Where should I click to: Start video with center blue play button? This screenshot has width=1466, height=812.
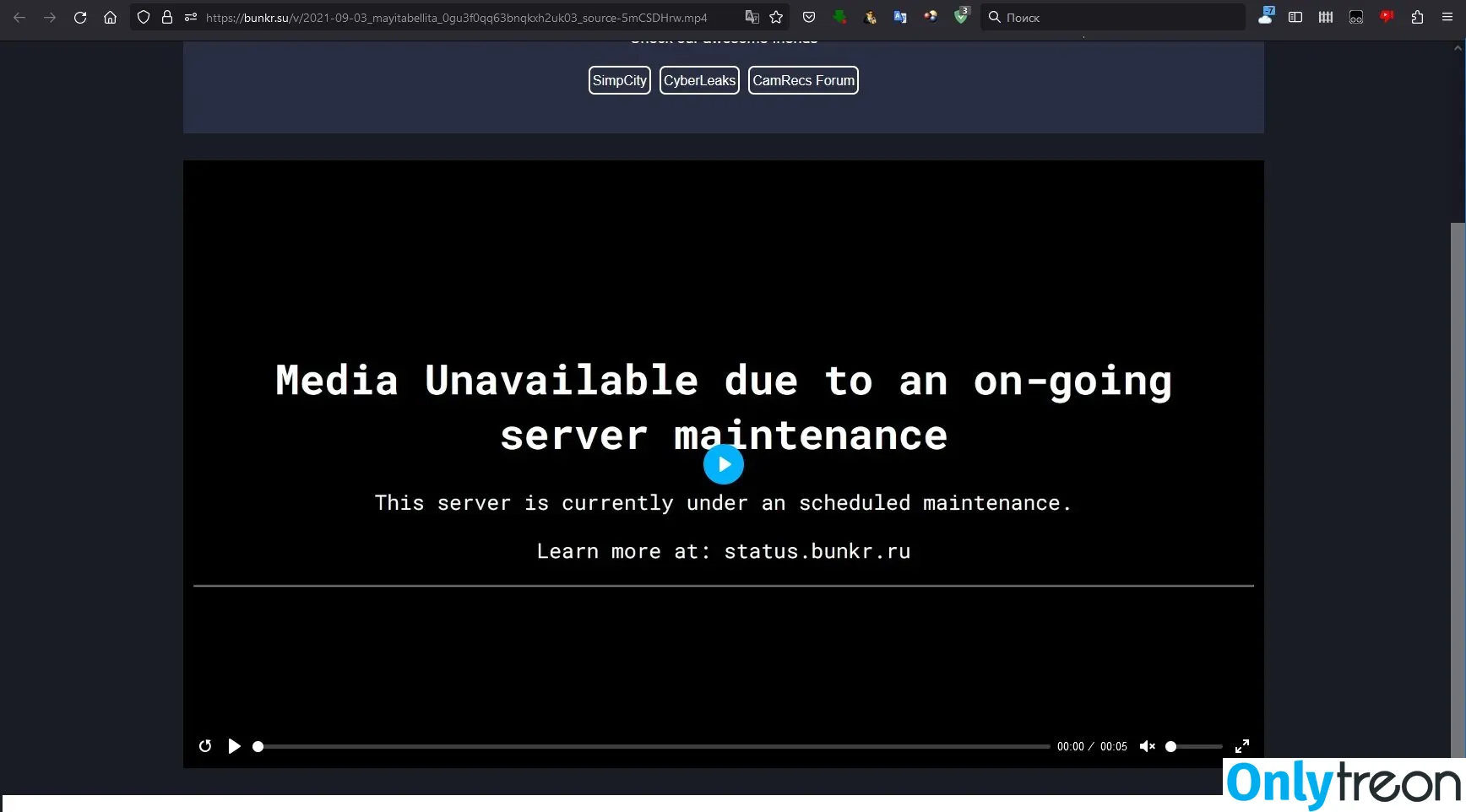tap(724, 464)
